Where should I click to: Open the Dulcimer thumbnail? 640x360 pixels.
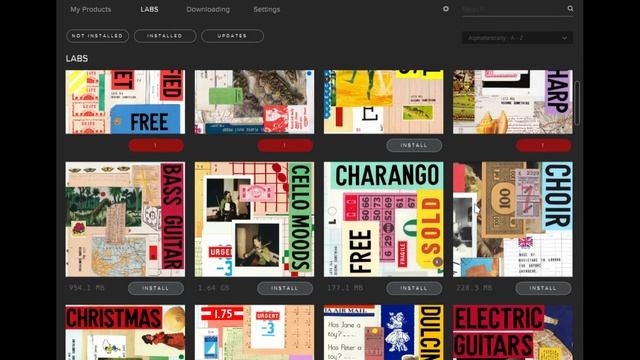(x=383, y=332)
